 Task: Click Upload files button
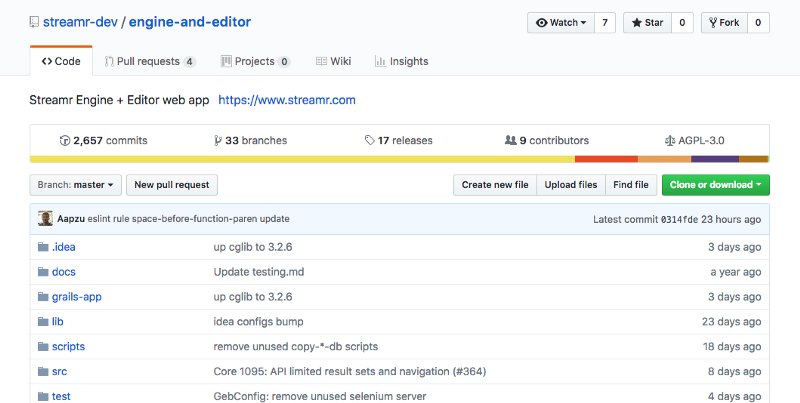tap(571, 185)
